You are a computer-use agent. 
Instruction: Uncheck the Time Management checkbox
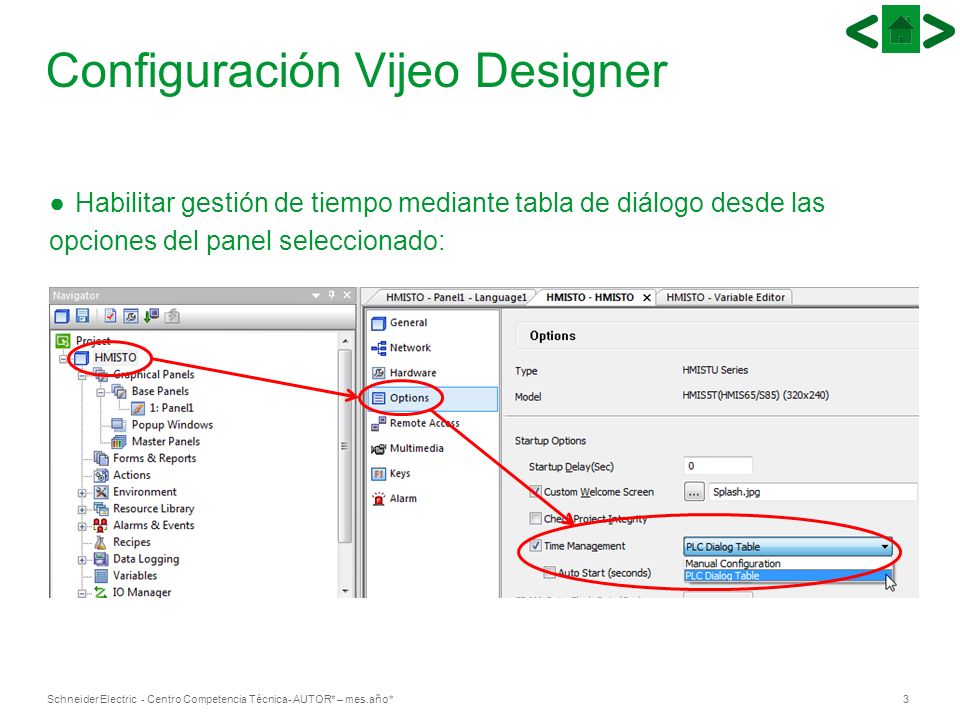point(535,546)
